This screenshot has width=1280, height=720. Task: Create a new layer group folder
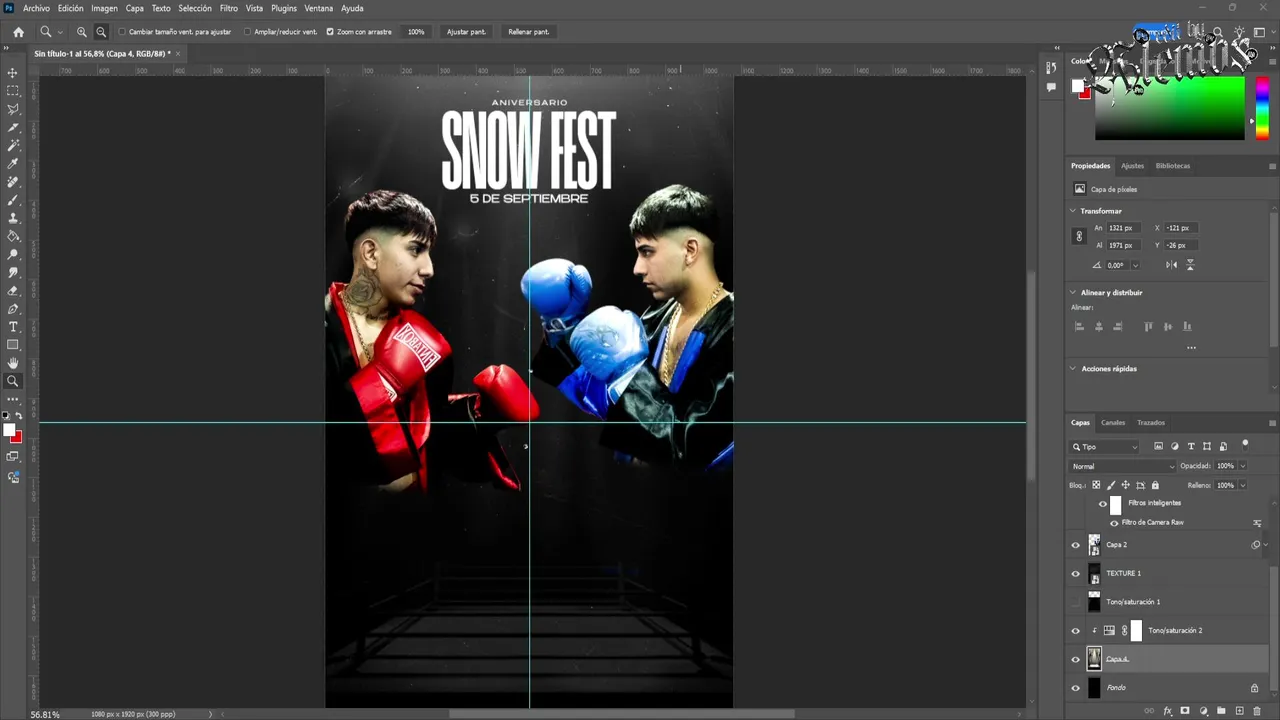(1221, 711)
